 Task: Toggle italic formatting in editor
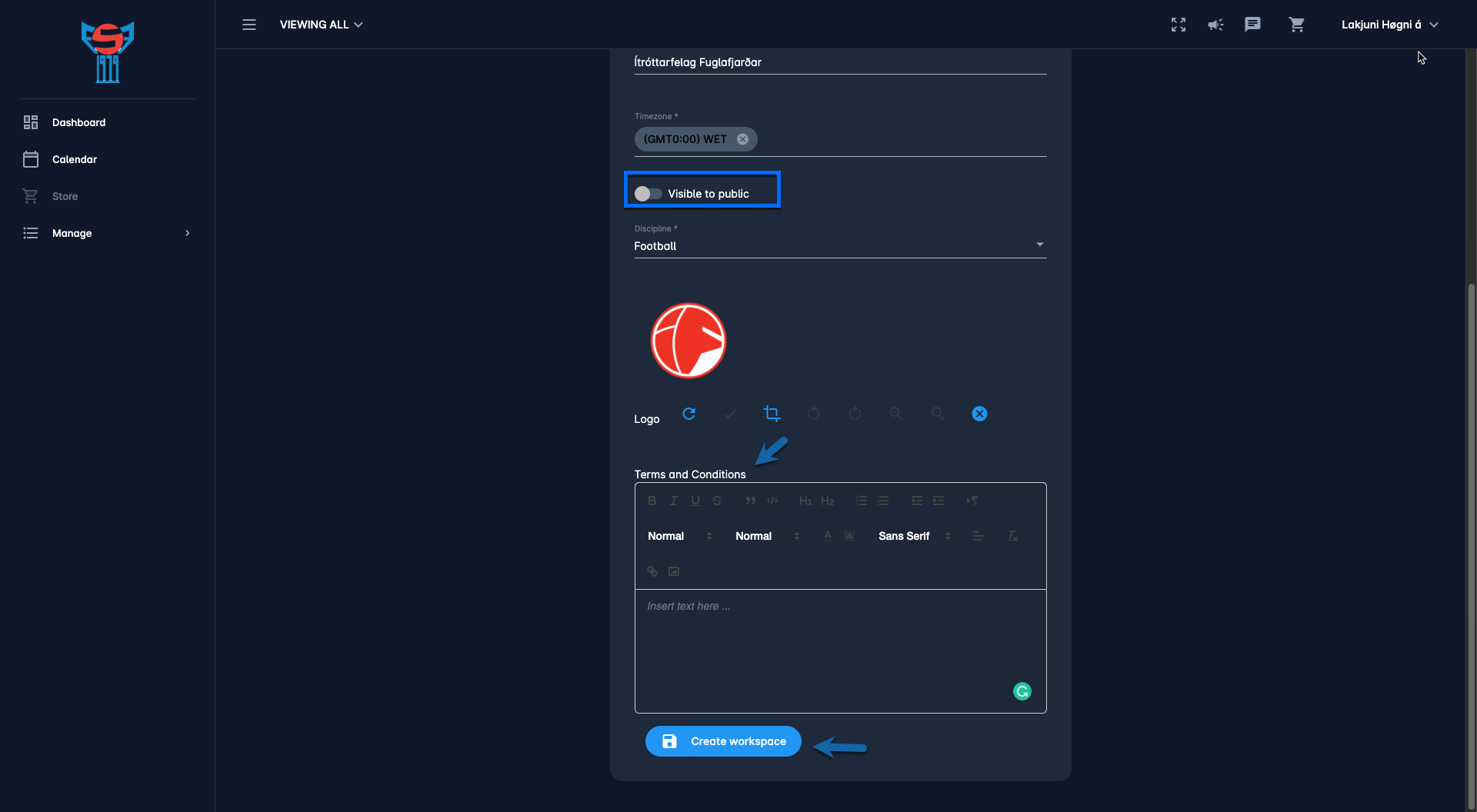tap(674, 501)
